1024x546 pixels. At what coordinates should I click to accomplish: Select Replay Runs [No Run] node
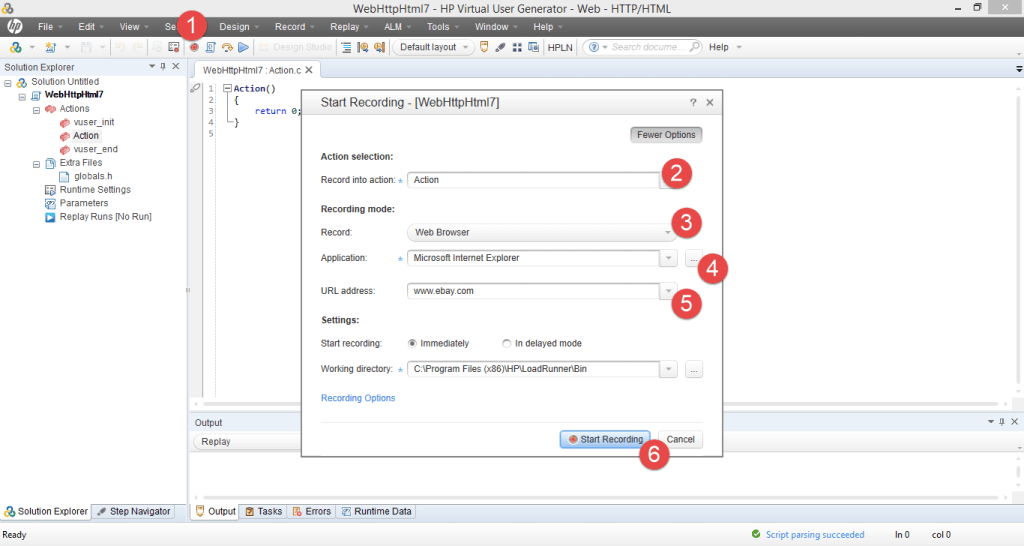[106, 217]
